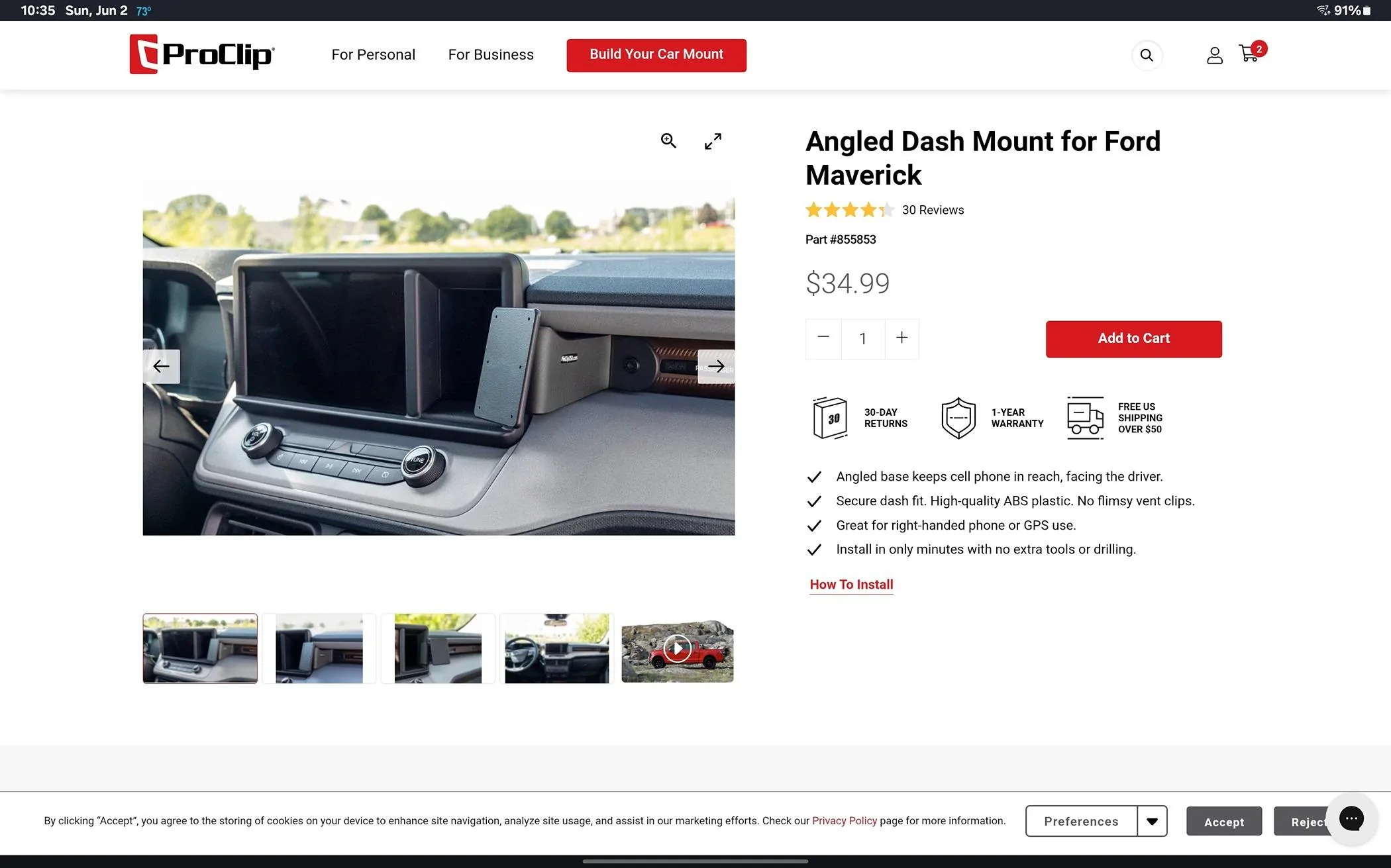Open the Privacy Policy link
Image resolution: width=1391 pixels, height=868 pixels.
[x=844, y=821]
